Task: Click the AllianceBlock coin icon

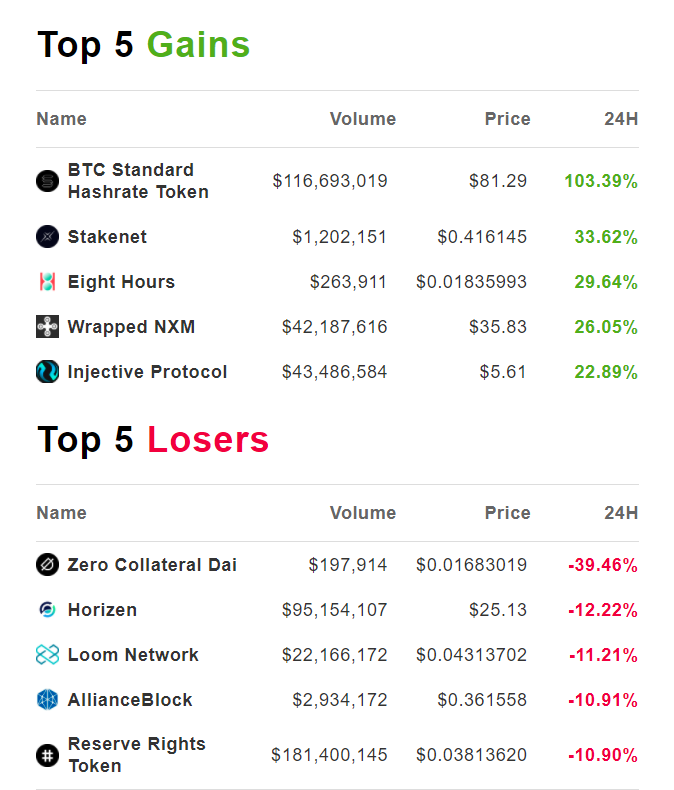Action: click(47, 700)
